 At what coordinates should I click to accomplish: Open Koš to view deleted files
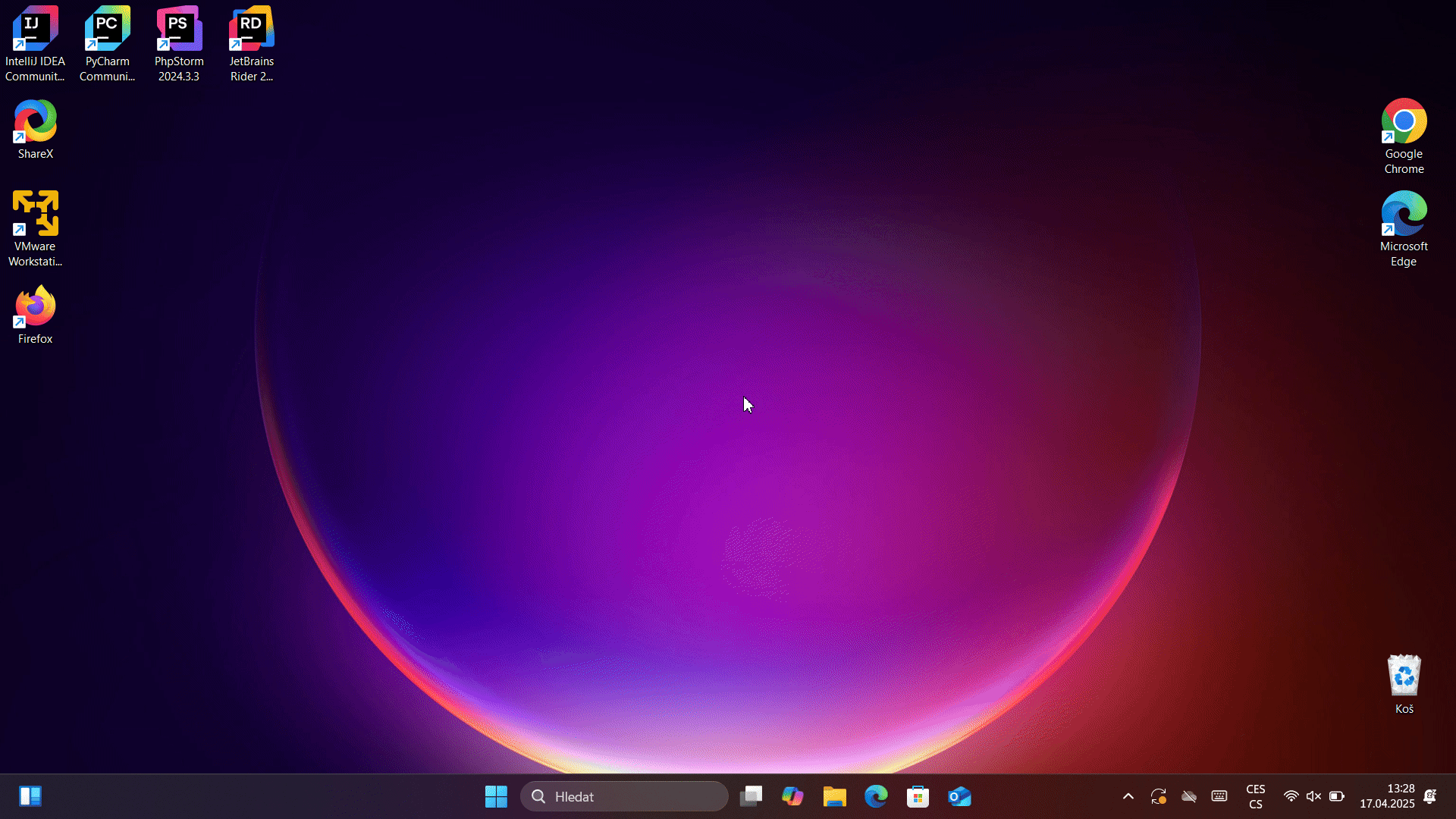[1404, 675]
